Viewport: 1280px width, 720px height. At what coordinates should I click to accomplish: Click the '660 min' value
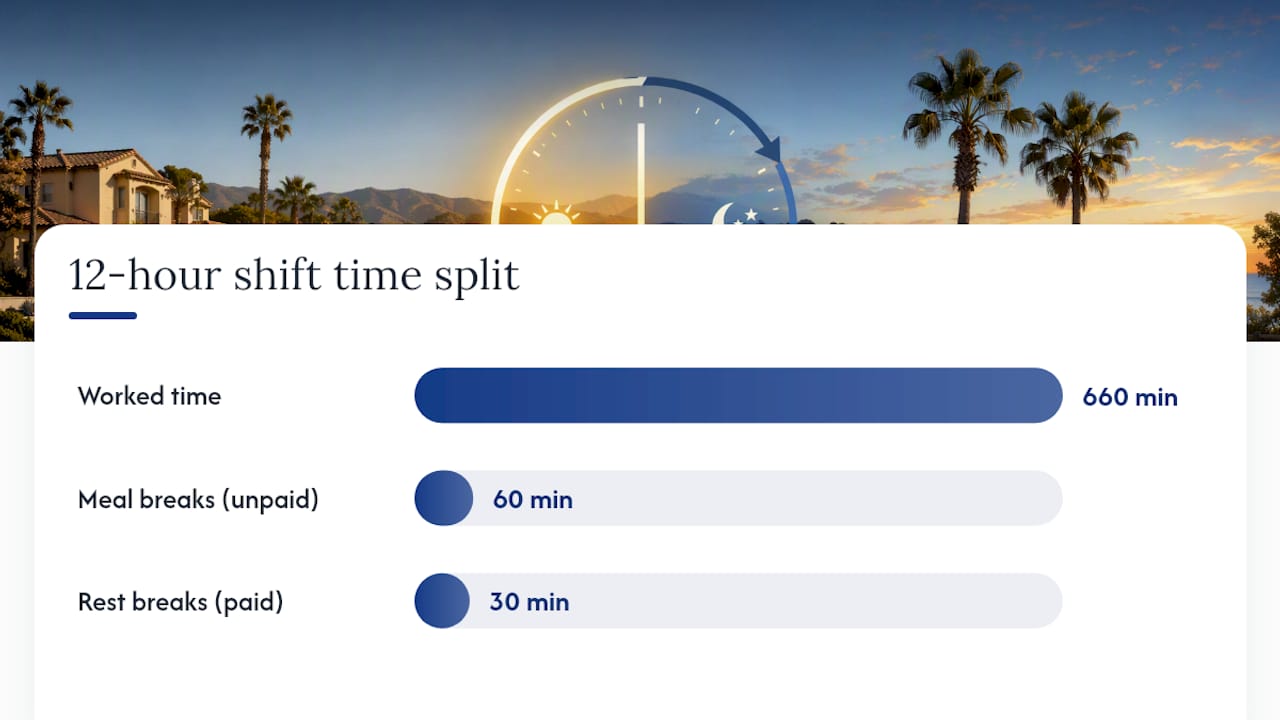point(1130,397)
